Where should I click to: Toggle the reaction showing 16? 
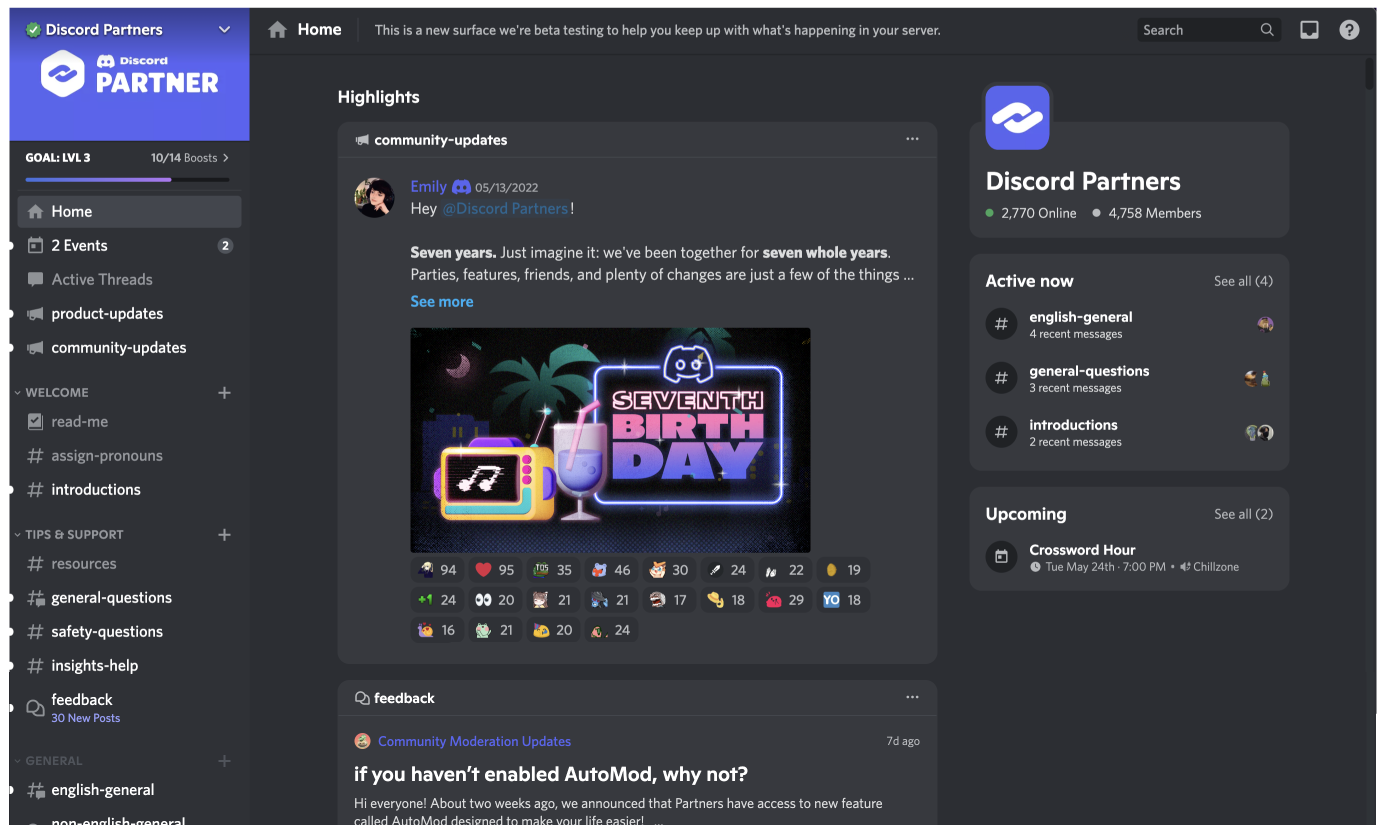(x=437, y=630)
